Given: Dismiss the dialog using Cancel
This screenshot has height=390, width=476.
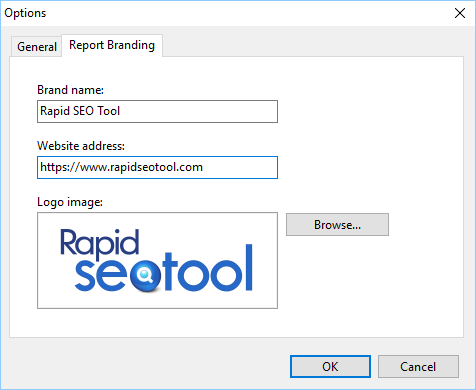Looking at the screenshot, I should point(418,367).
